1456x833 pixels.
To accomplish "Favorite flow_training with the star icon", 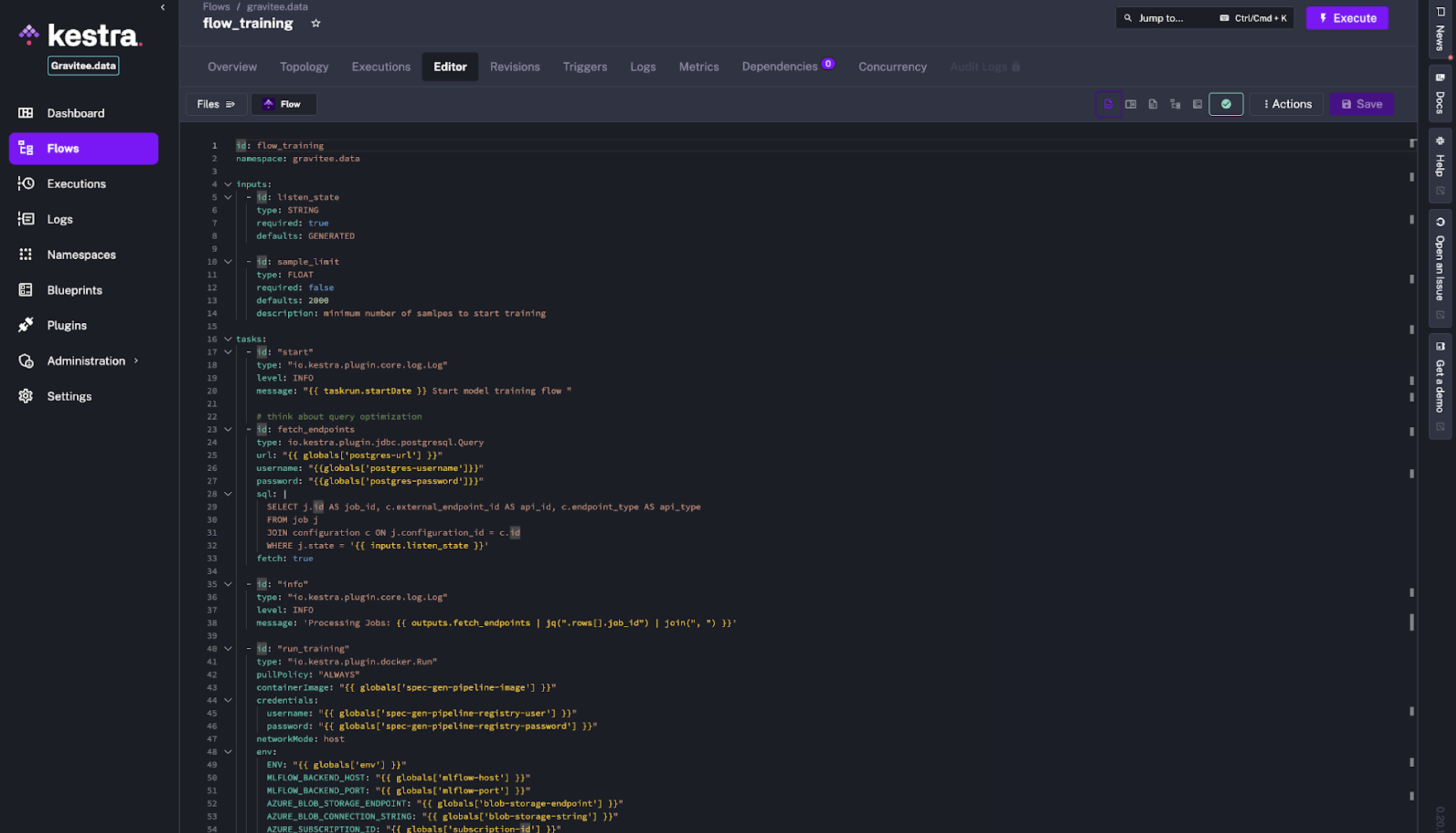I will (x=315, y=24).
